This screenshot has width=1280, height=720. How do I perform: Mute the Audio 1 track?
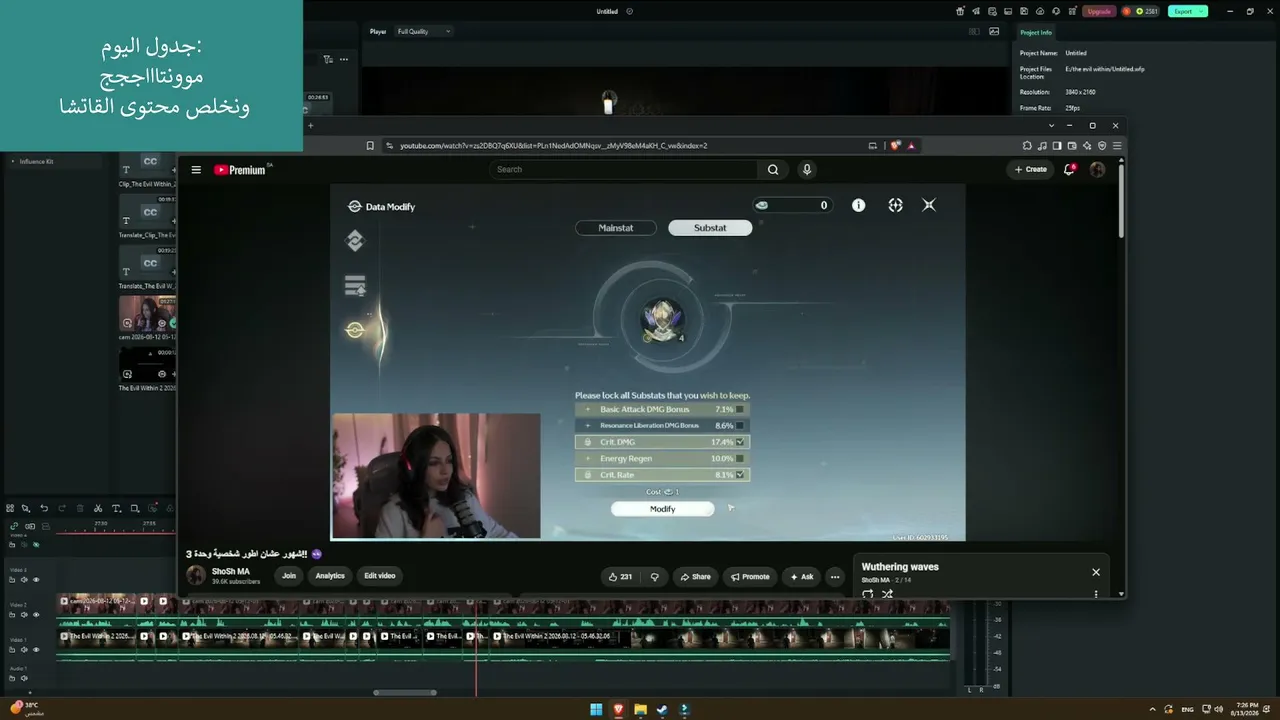pos(24,678)
